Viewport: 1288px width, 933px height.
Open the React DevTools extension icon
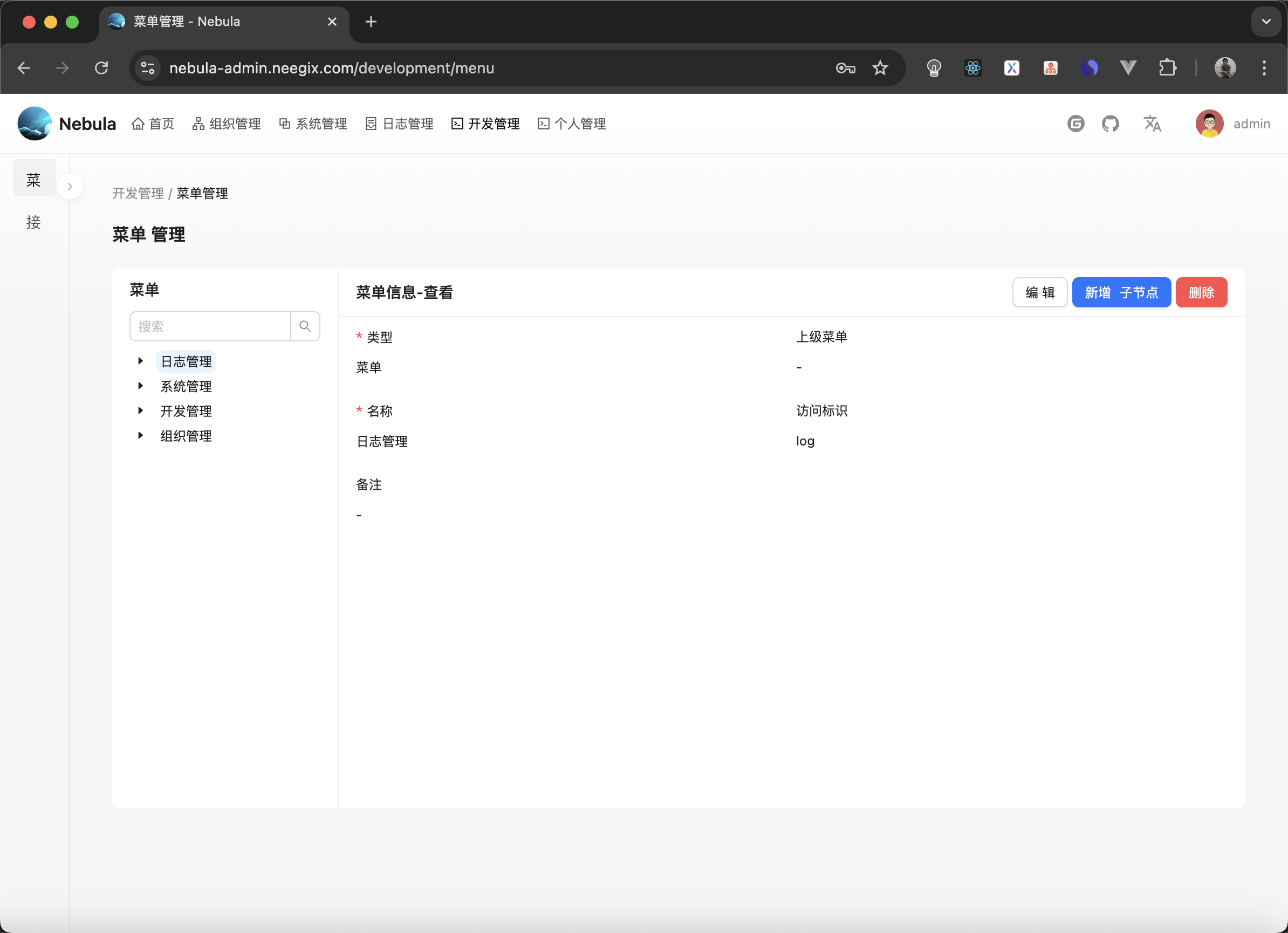pyautogui.click(x=972, y=67)
